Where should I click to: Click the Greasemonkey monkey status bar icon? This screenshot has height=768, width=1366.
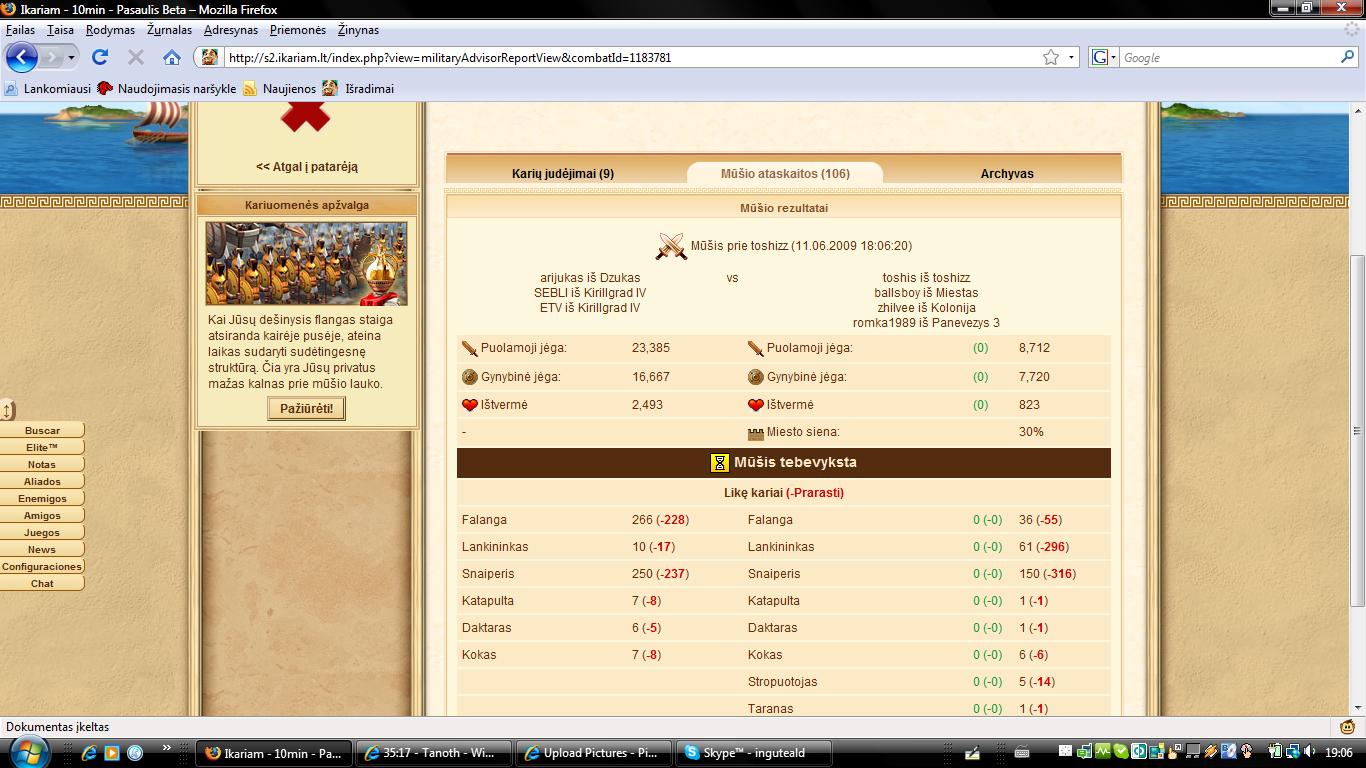1347,727
